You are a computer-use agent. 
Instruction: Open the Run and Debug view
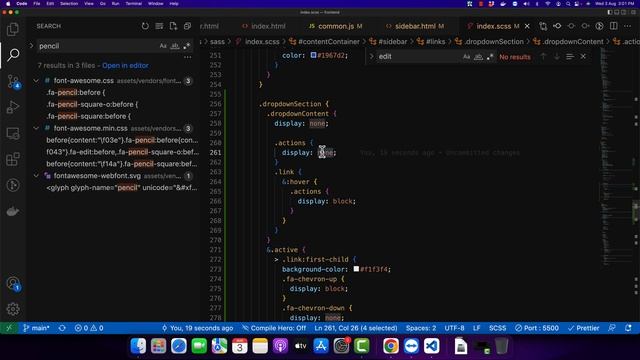pos(13,107)
